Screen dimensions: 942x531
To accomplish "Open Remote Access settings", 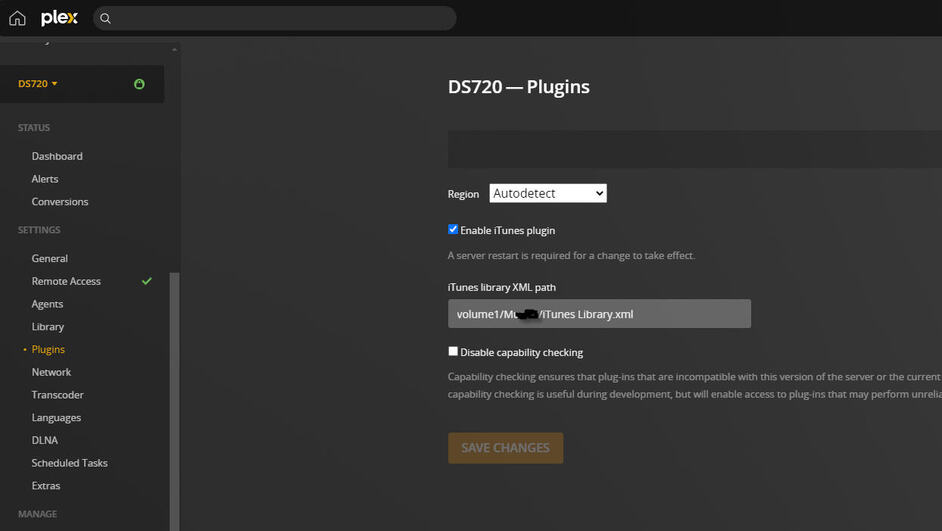I will tap(66, 281).
